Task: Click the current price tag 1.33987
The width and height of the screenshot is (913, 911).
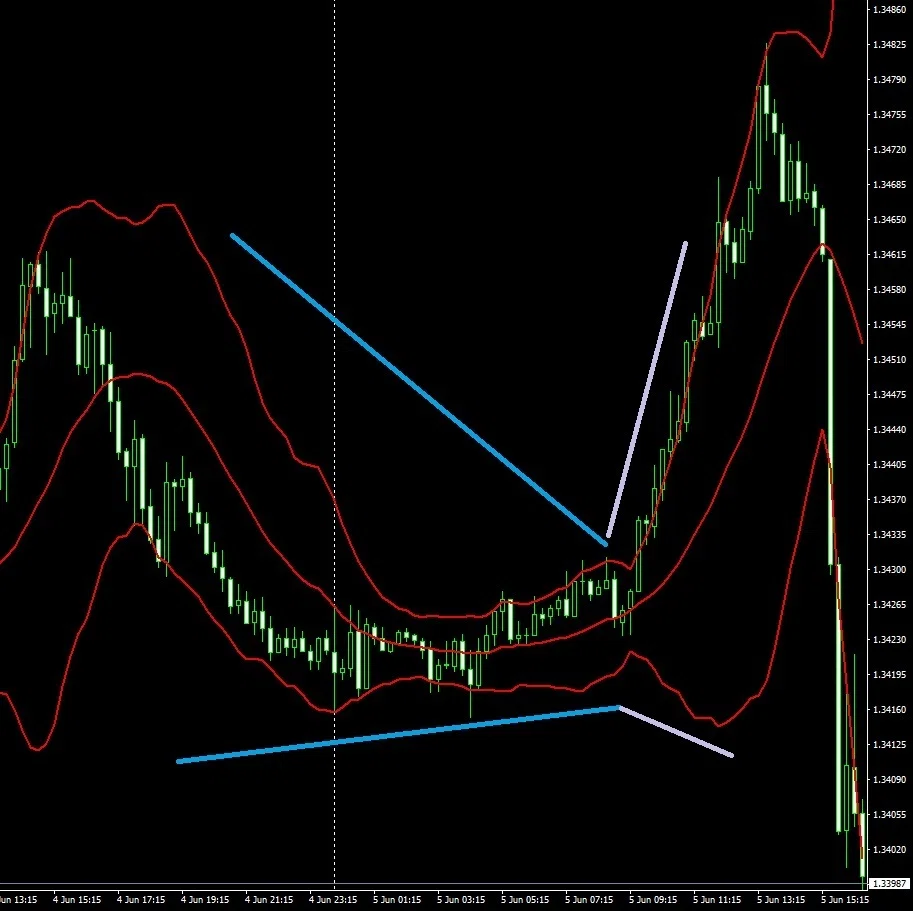Action: click(889, 884)
